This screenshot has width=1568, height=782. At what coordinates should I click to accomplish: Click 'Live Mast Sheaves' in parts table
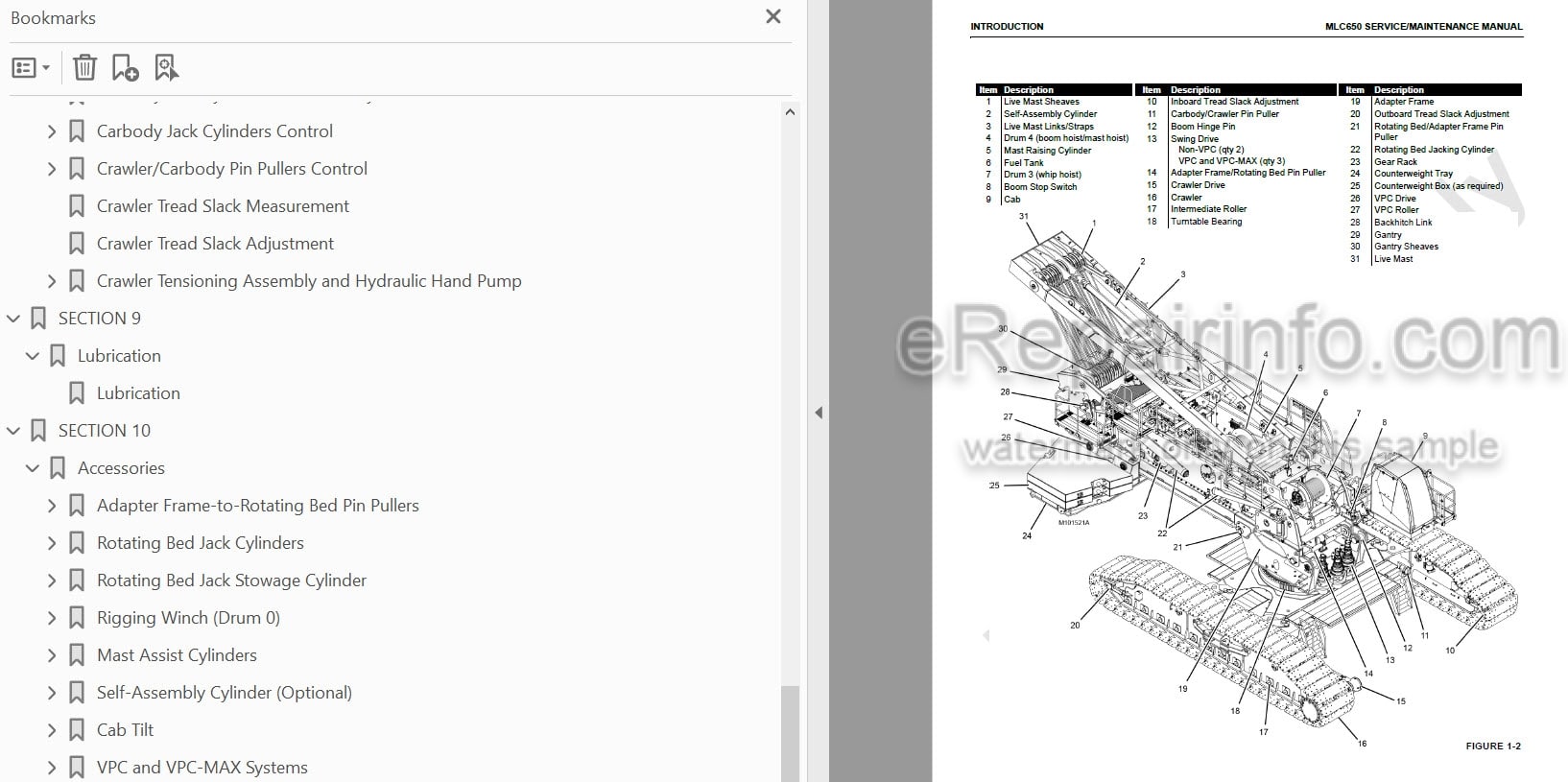tap(1041, 102)
